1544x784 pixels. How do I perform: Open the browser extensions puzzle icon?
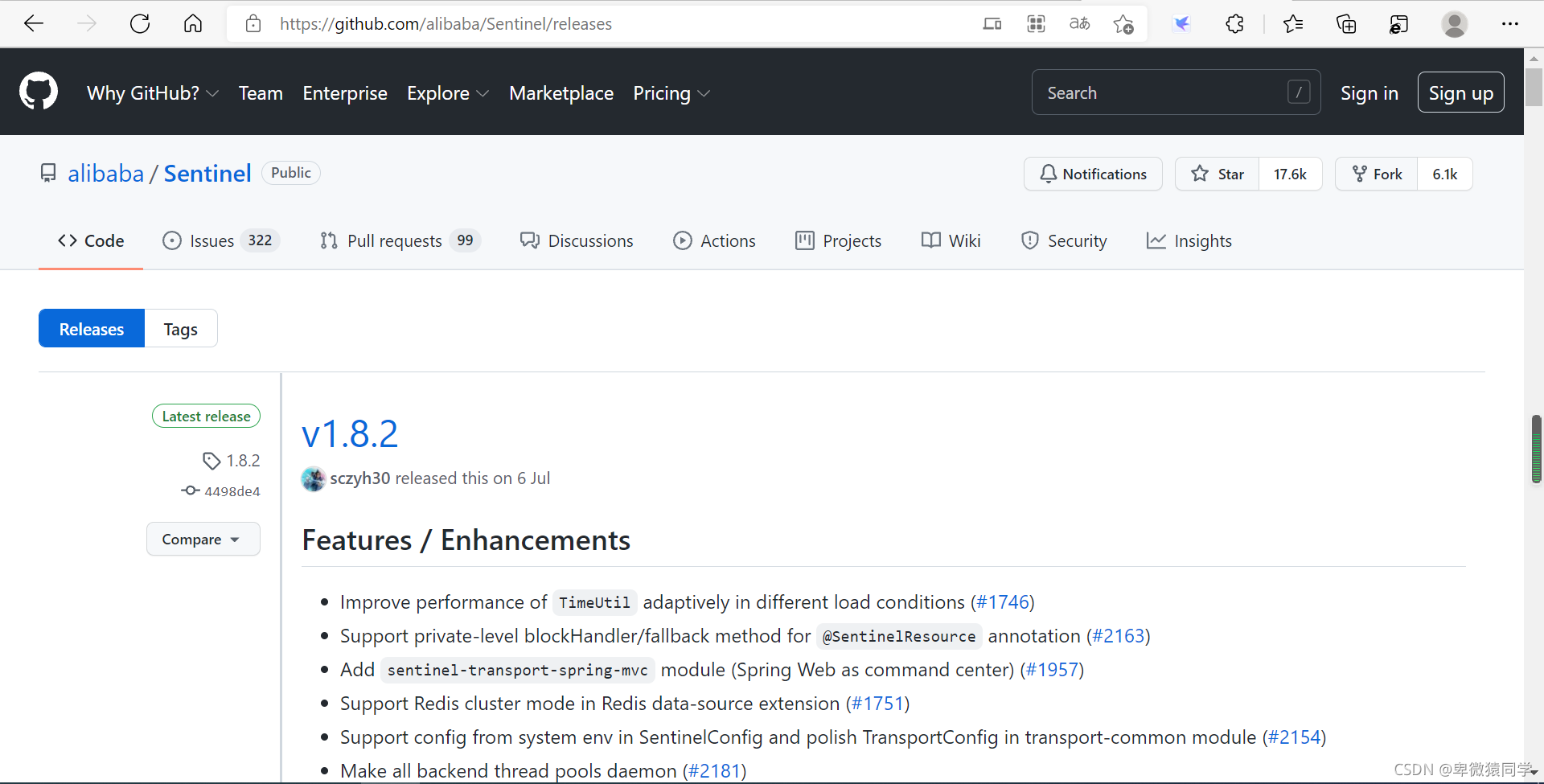pyautogui.click(x=1234, y=24)
